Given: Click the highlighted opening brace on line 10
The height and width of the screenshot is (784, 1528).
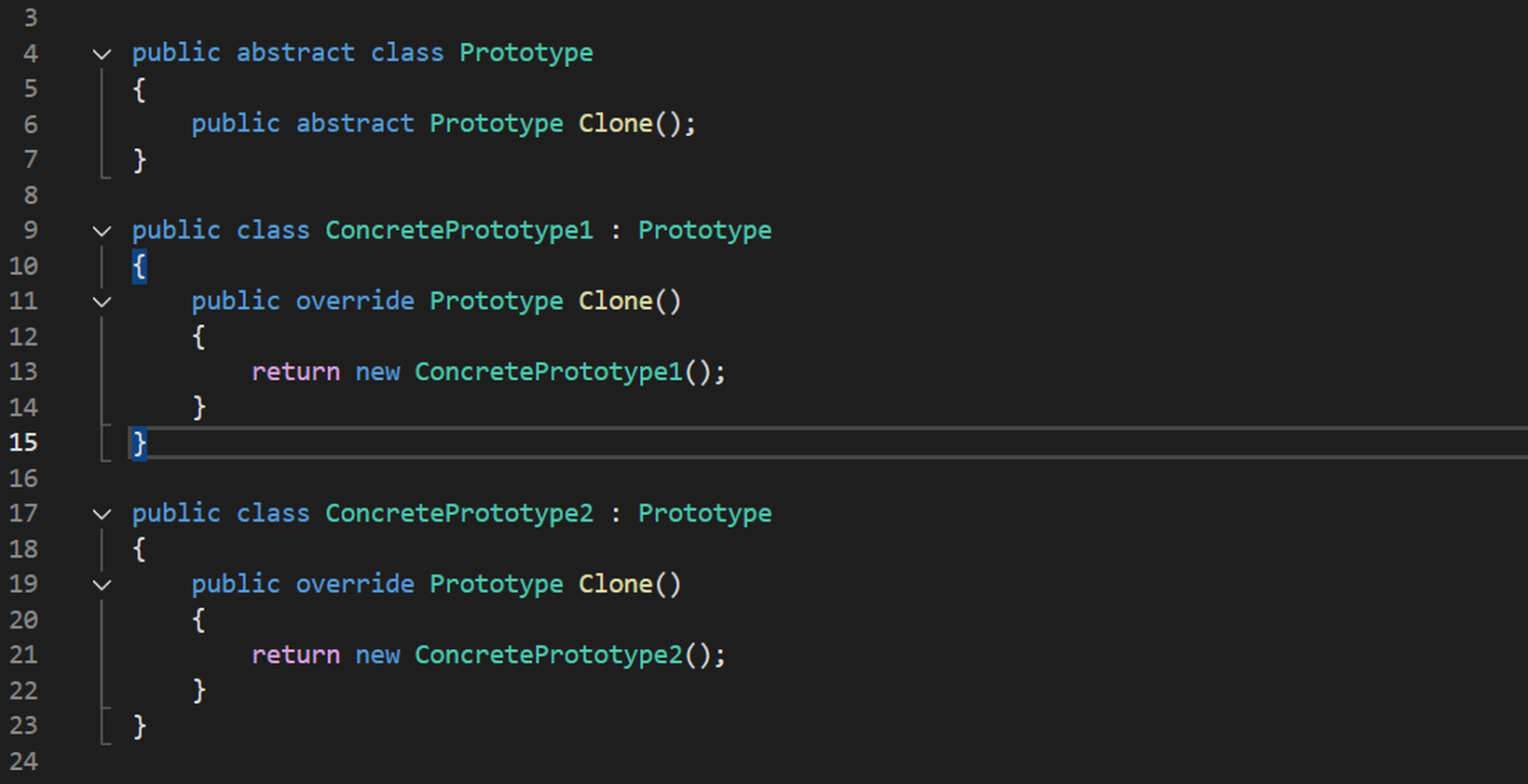Looking at the screenshot, I should click(x=139, y=266).
